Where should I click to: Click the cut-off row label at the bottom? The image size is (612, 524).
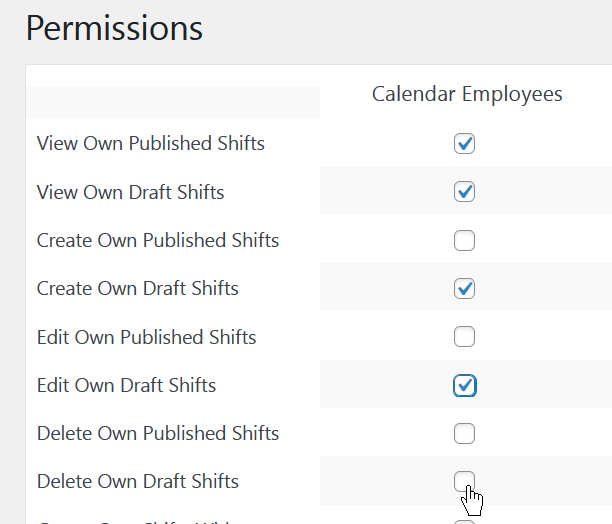pyautogui.click(x=137, y=522)
